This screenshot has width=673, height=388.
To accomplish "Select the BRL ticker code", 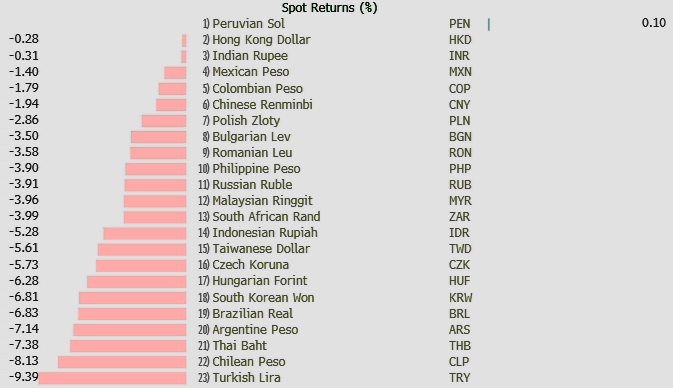I will click(459, 314).
